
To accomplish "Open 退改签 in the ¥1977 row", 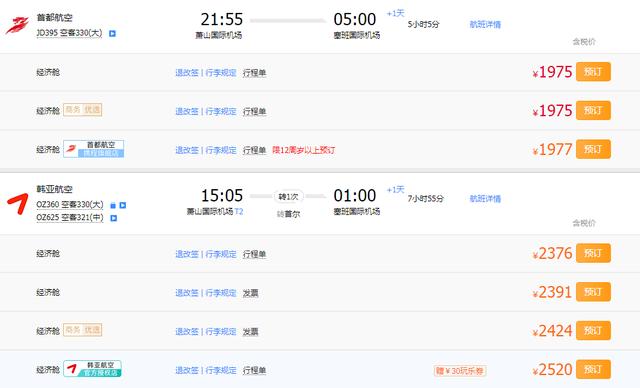I will [x=187, y=150].
